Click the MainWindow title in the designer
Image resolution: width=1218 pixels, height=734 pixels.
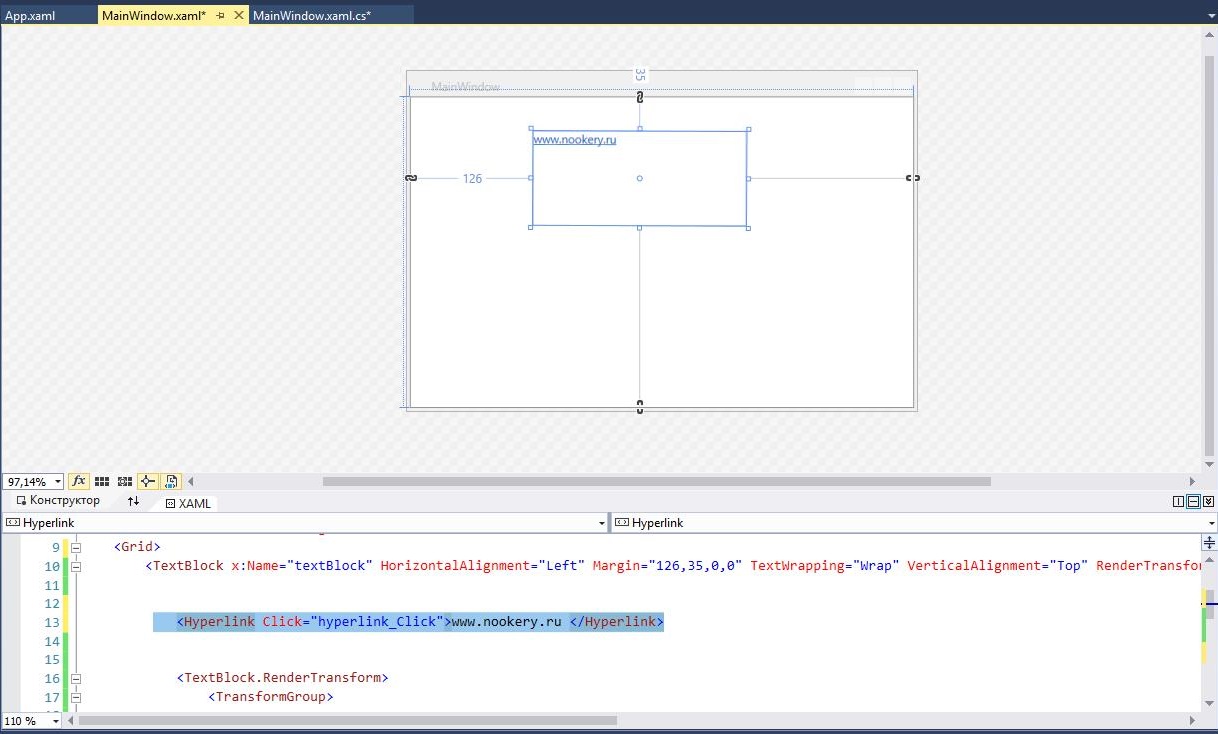465,87
